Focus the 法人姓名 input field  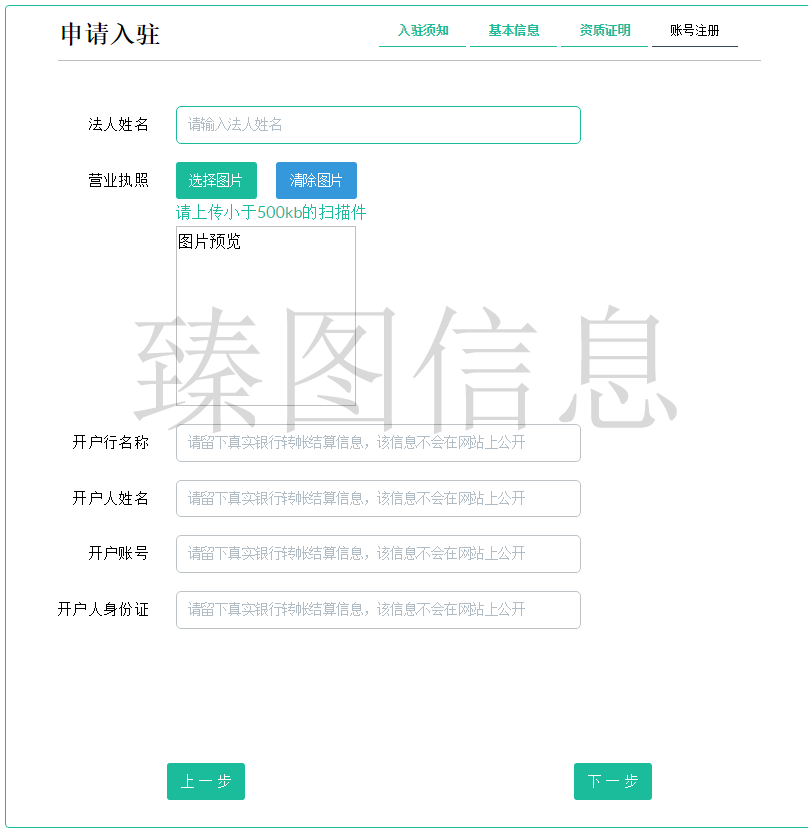[x=378, y=125]
